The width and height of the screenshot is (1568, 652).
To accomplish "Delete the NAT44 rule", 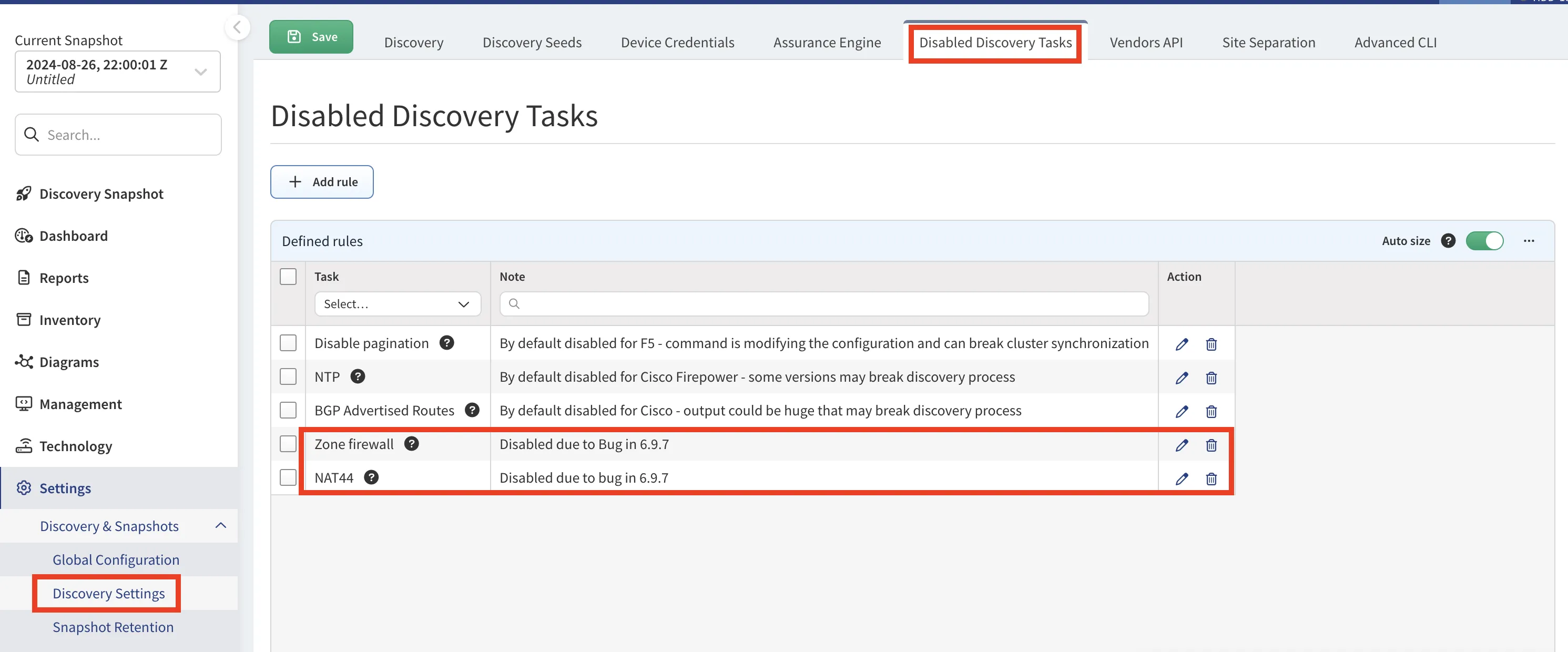I will [1211, 478].
